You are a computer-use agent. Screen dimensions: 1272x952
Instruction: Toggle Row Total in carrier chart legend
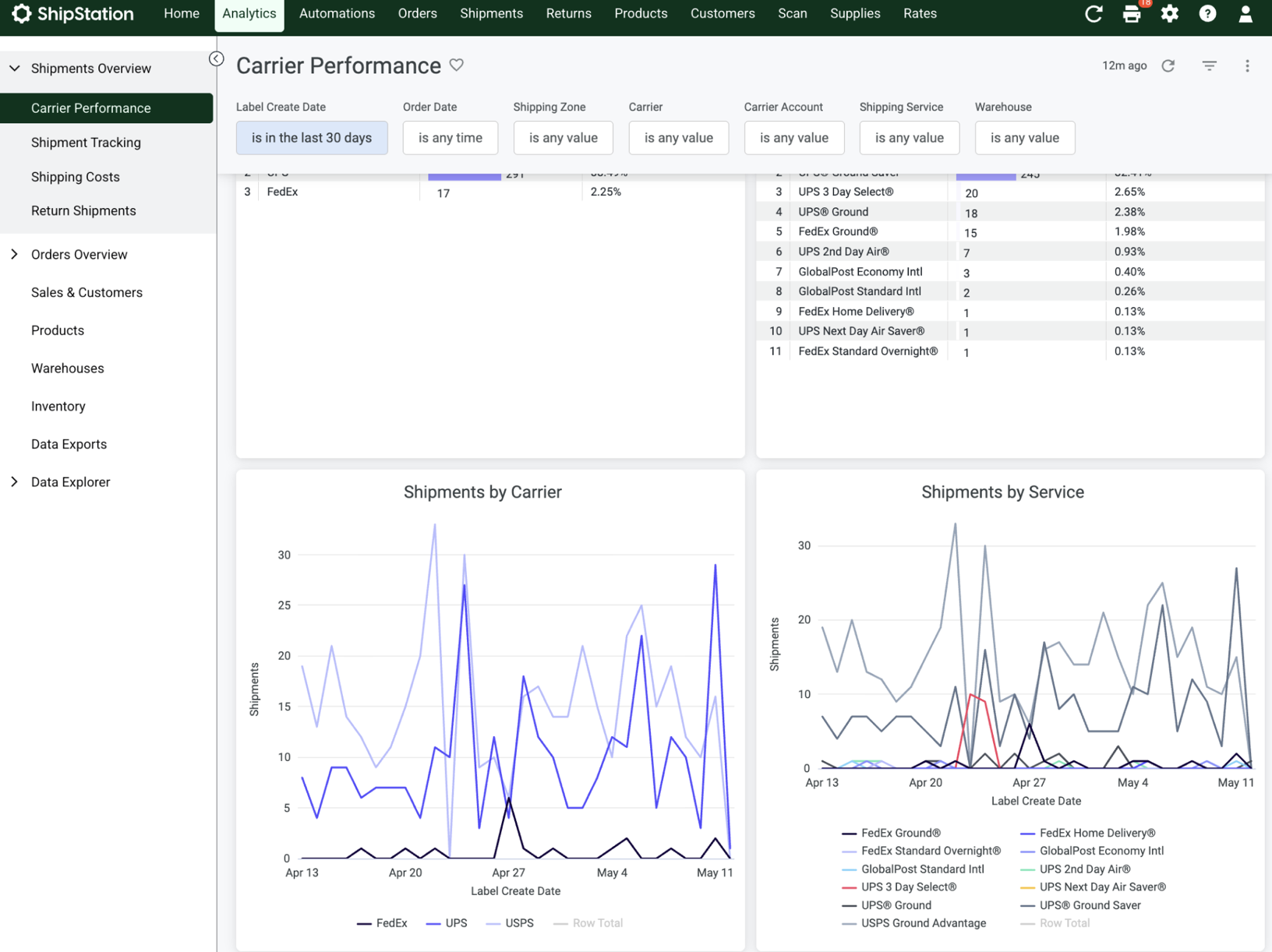tap(588, 923)
